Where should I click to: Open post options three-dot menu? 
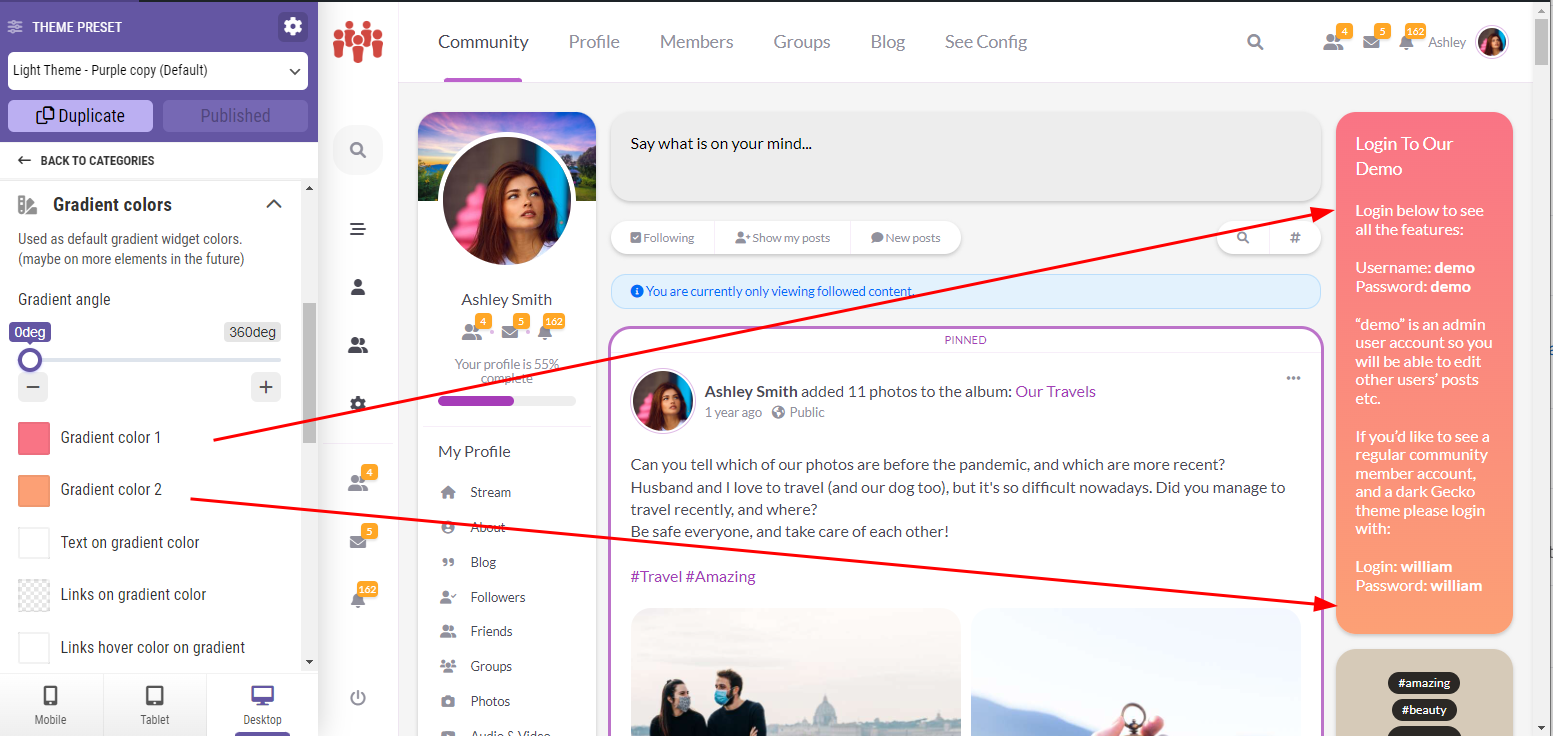click(1293, 378)
